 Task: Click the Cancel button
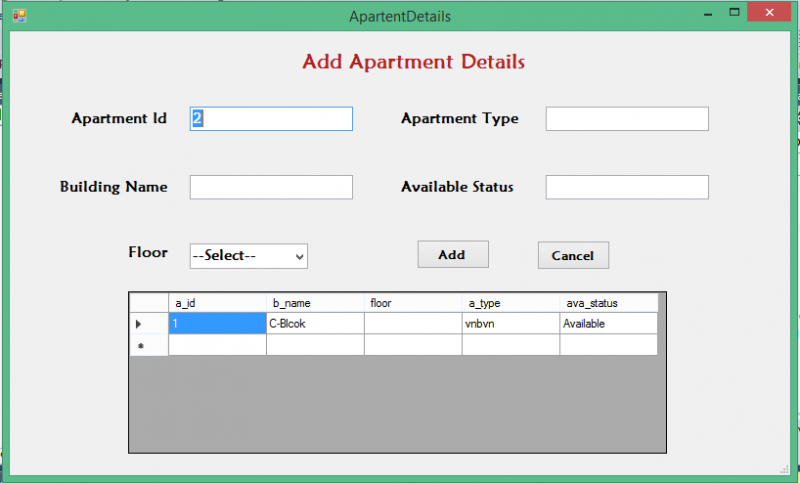click(573, 256)
